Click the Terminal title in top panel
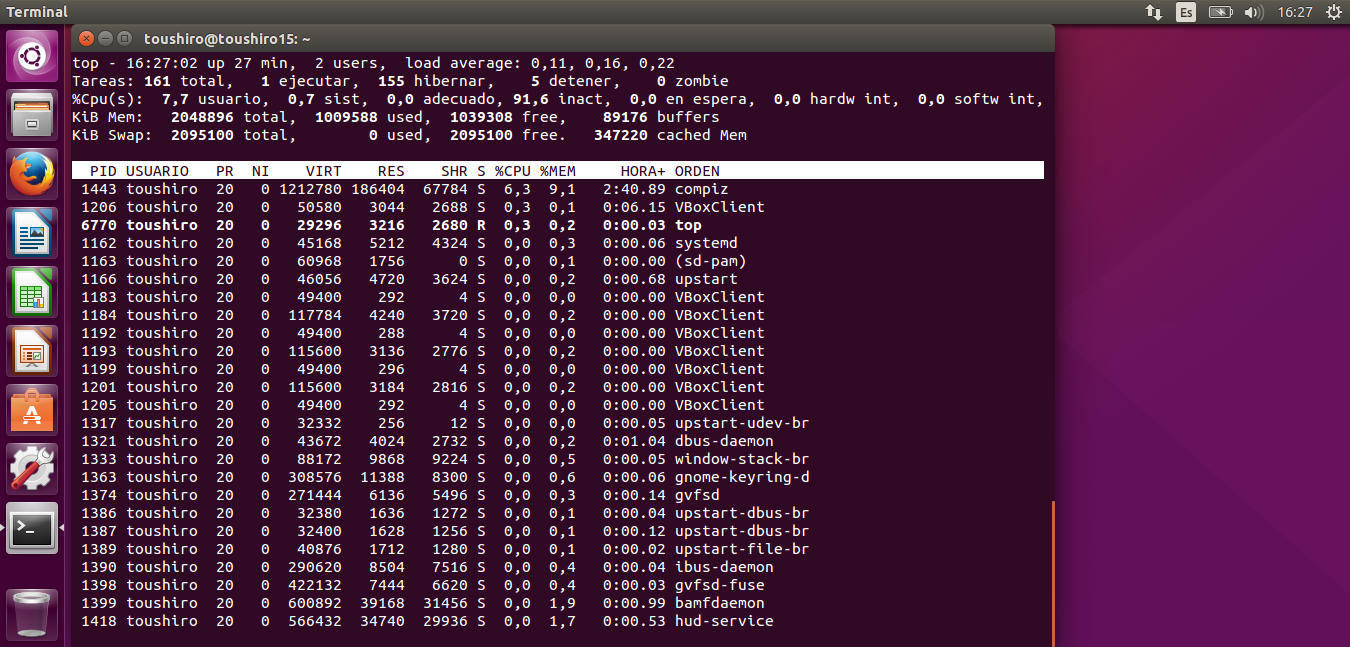The image size is (1350, 647). [x=38, y=12]
